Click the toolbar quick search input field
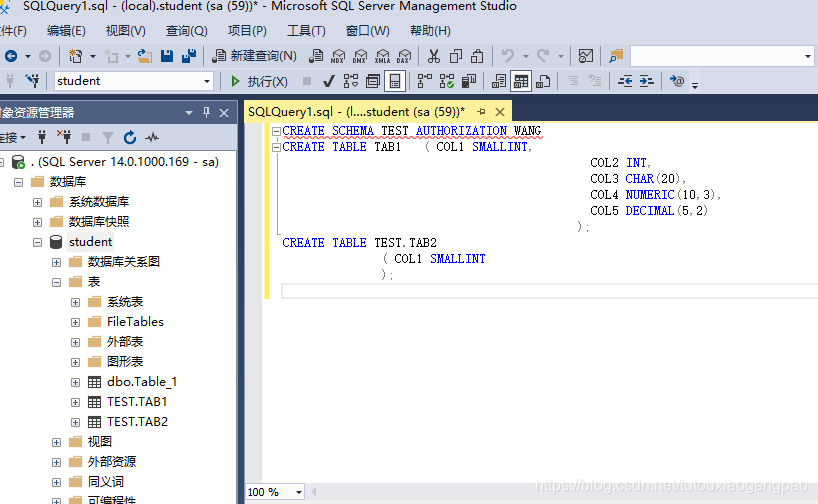 [x=716, y=56]
